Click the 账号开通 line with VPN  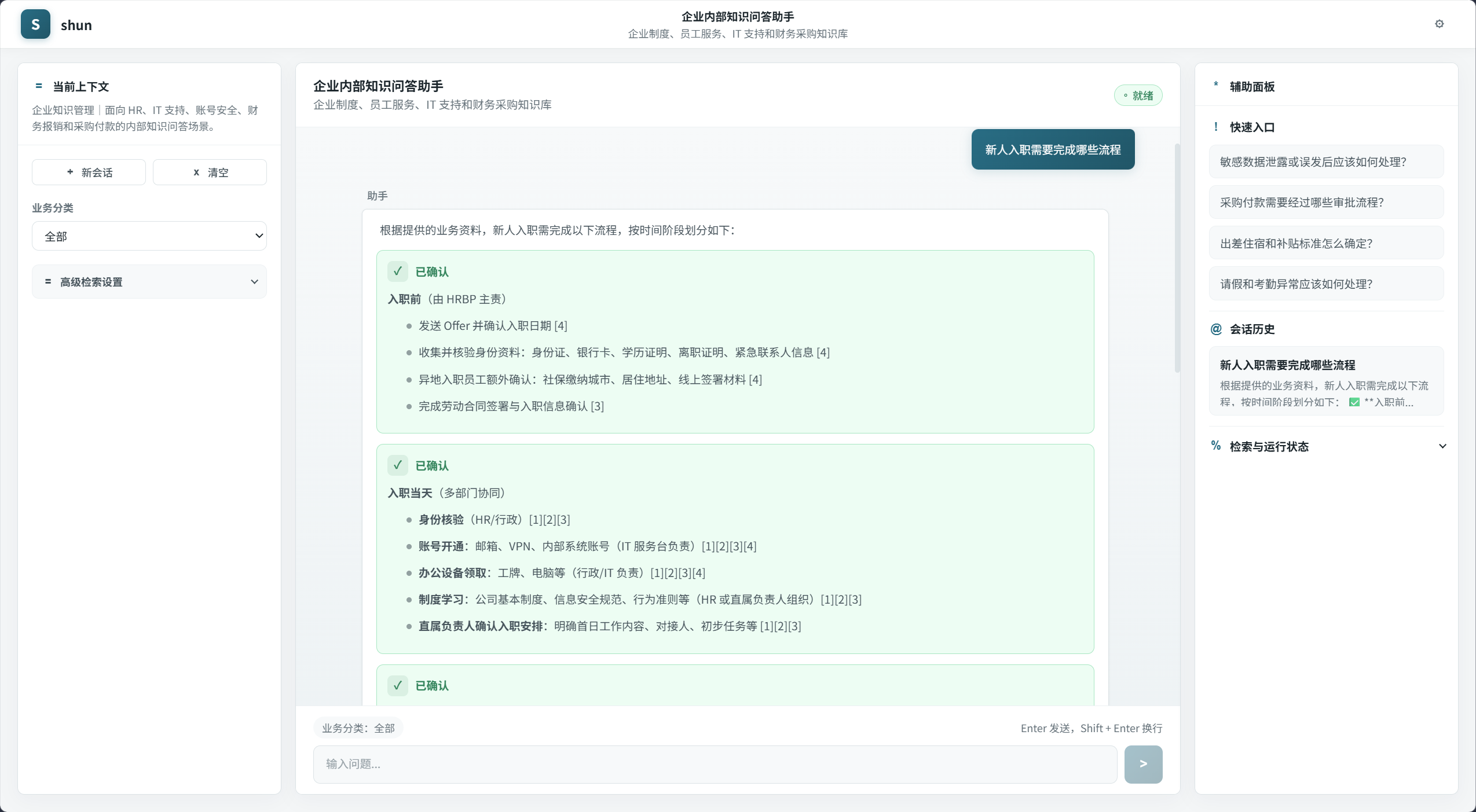(587, 546)
